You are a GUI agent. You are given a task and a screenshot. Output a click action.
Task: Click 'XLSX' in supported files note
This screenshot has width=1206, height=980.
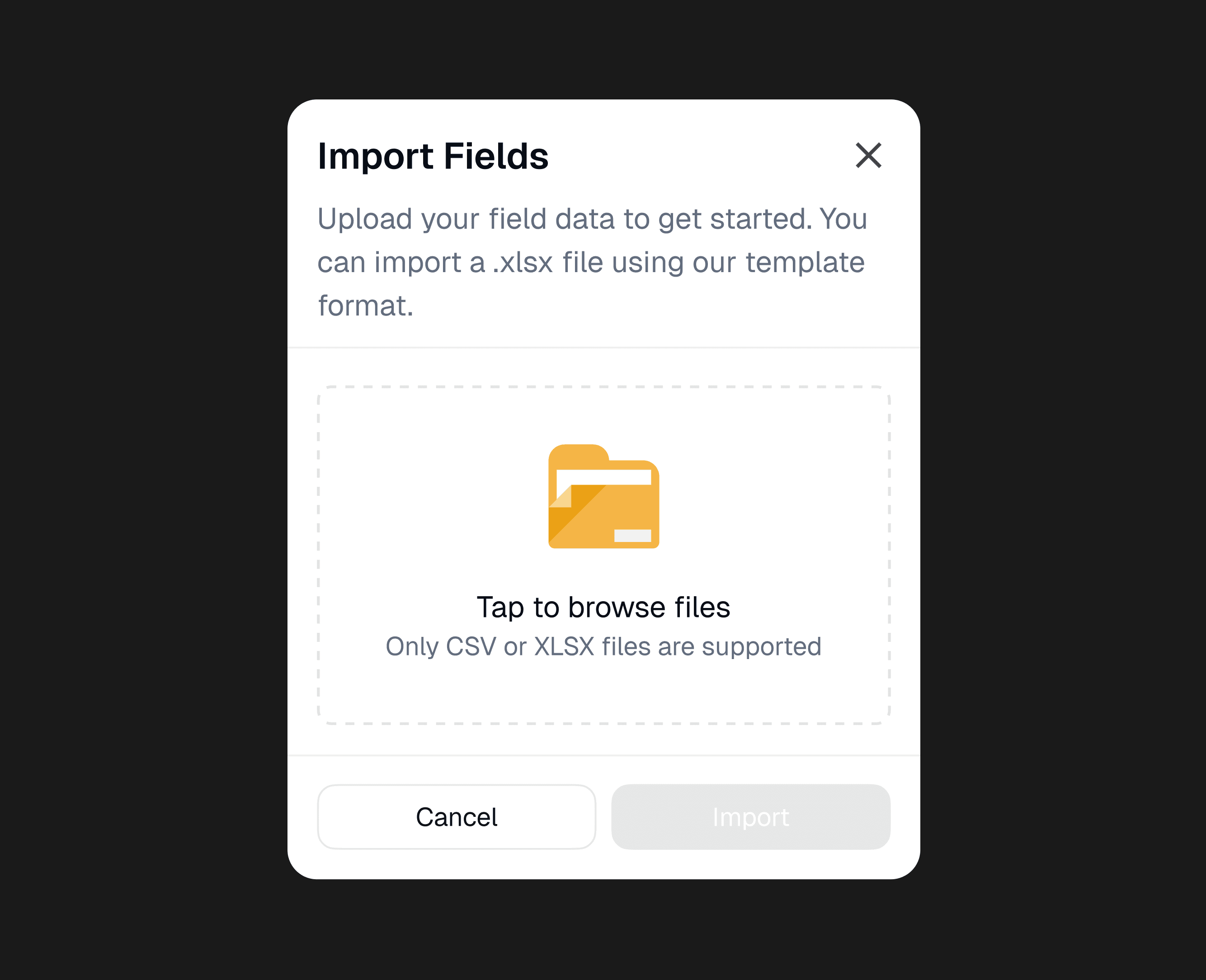tap(564, 646)
